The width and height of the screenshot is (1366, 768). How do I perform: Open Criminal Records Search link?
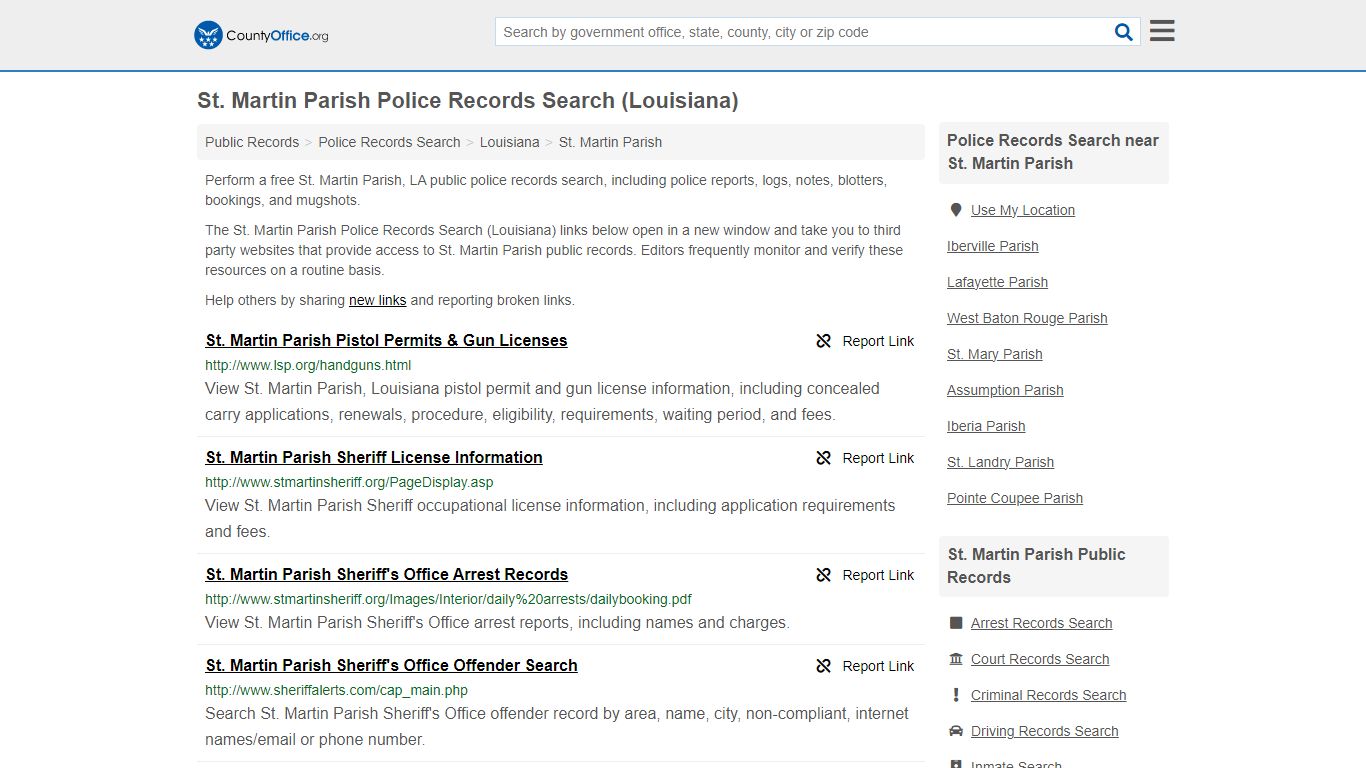[x=1048, y=695]
